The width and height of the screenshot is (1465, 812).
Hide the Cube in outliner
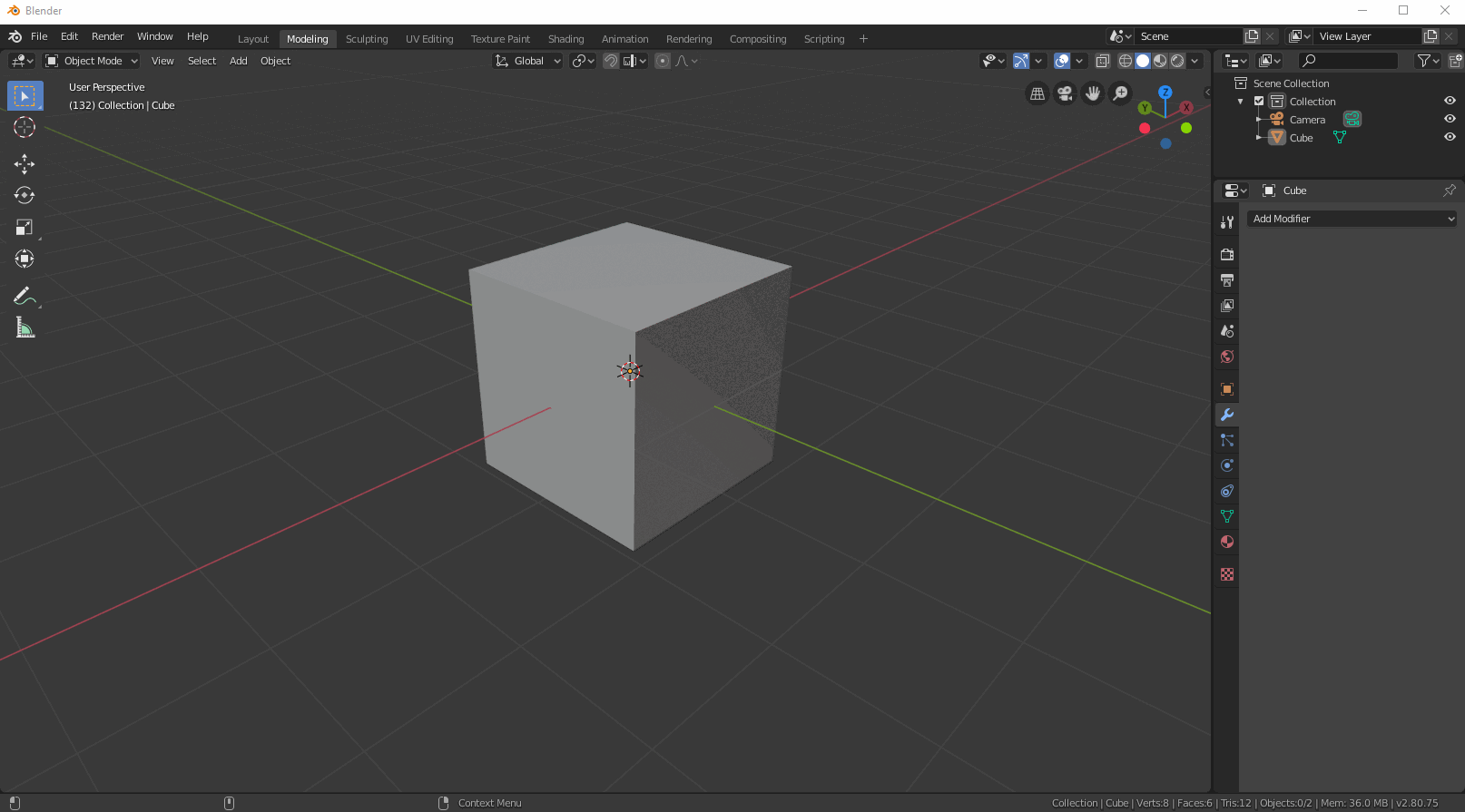point(1450,137)
